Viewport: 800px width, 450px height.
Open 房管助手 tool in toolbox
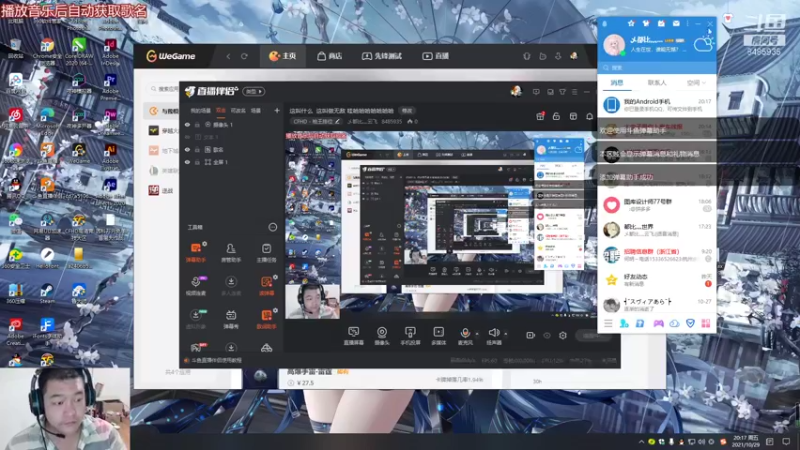coord(231,252)
